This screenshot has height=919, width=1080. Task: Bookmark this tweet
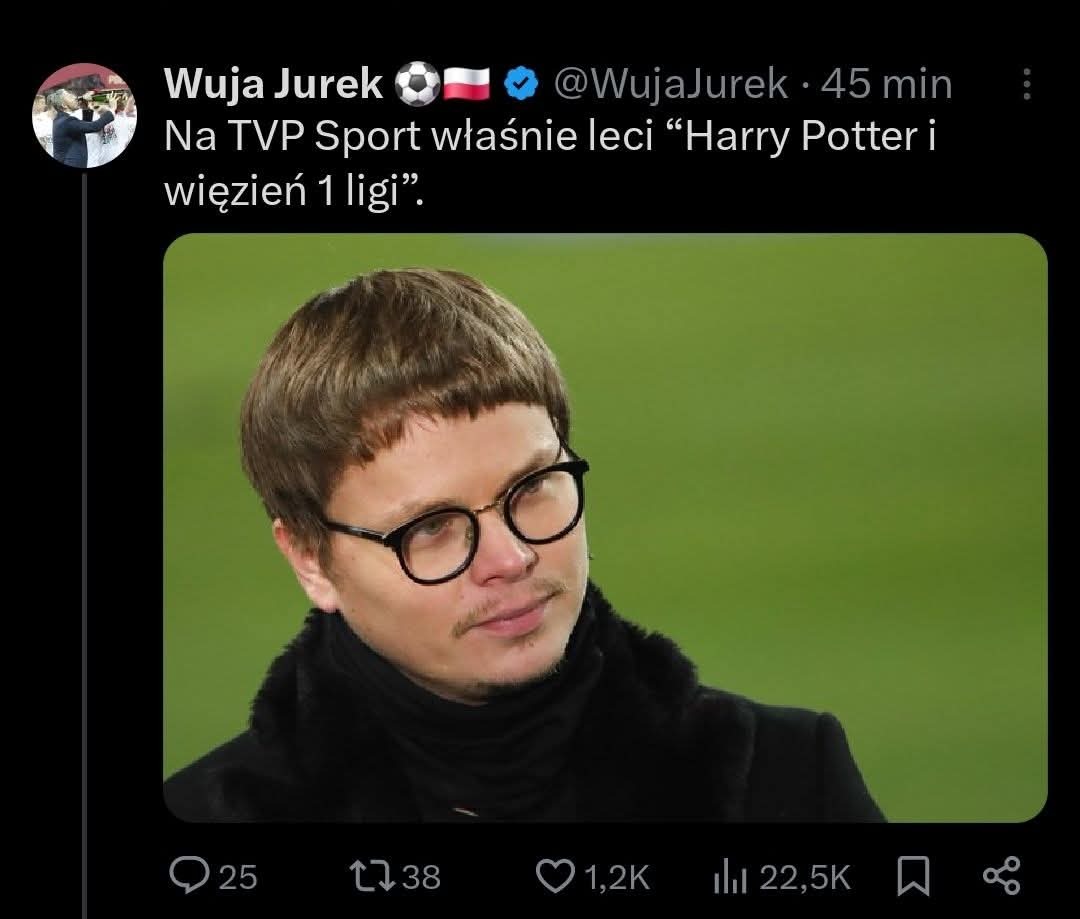pos(912,877)
